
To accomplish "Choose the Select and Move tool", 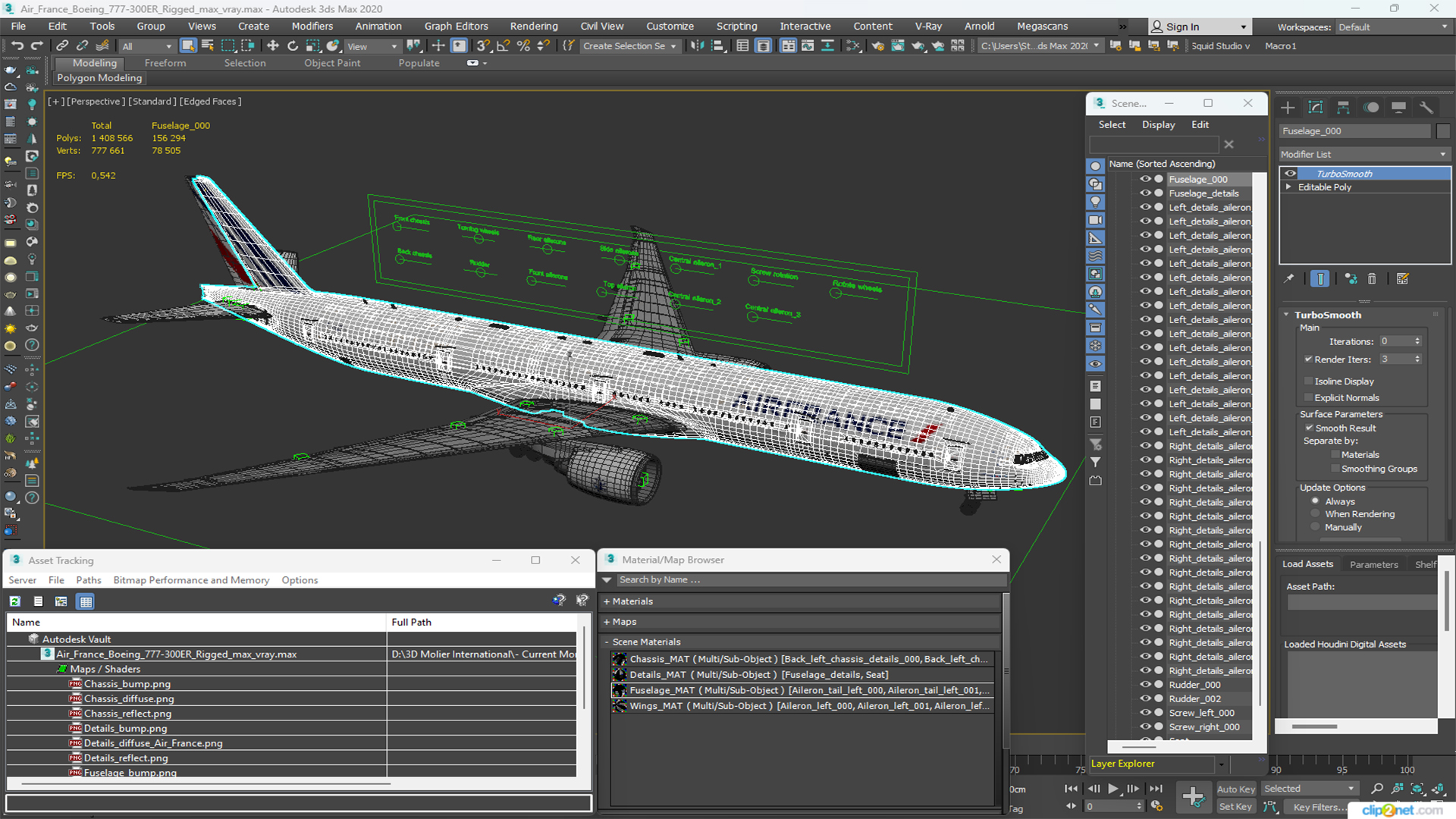I will tap(273, 46).
